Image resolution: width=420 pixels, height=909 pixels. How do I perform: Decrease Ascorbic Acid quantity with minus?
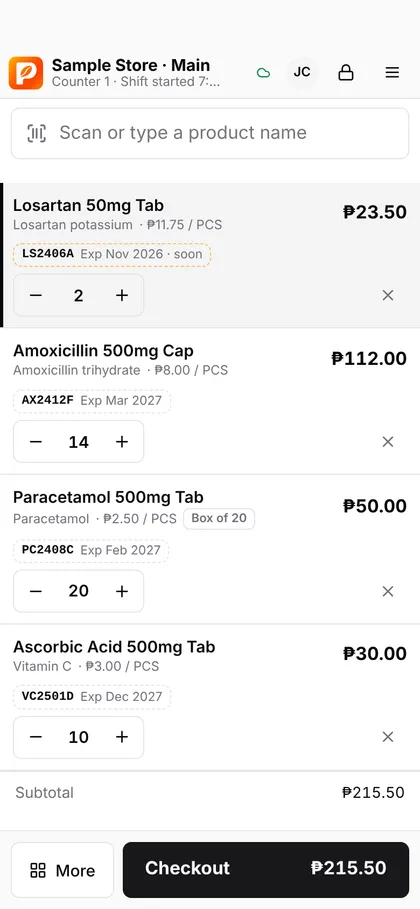point(36,737)
